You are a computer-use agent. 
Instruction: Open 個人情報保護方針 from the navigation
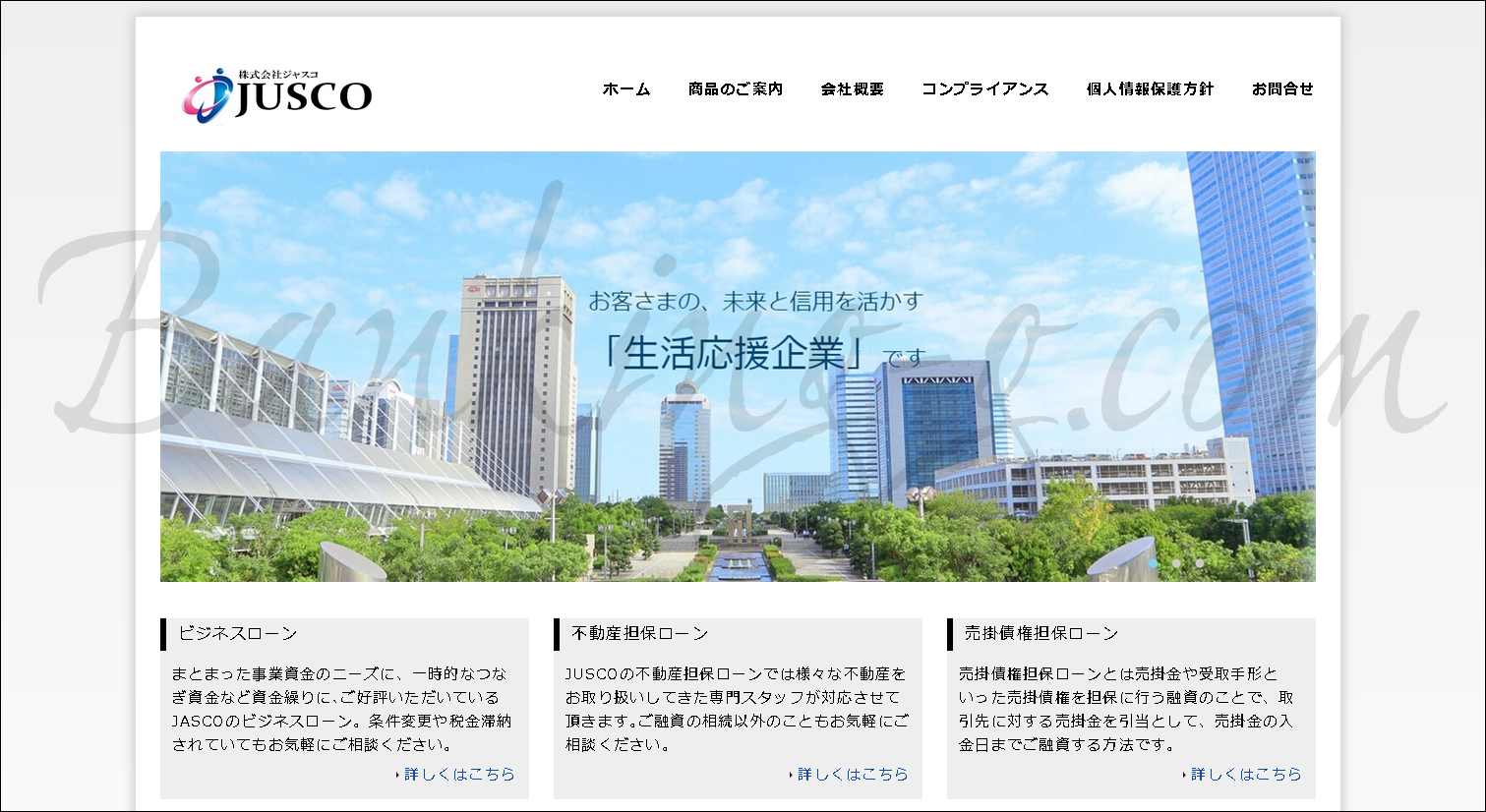1150,89
